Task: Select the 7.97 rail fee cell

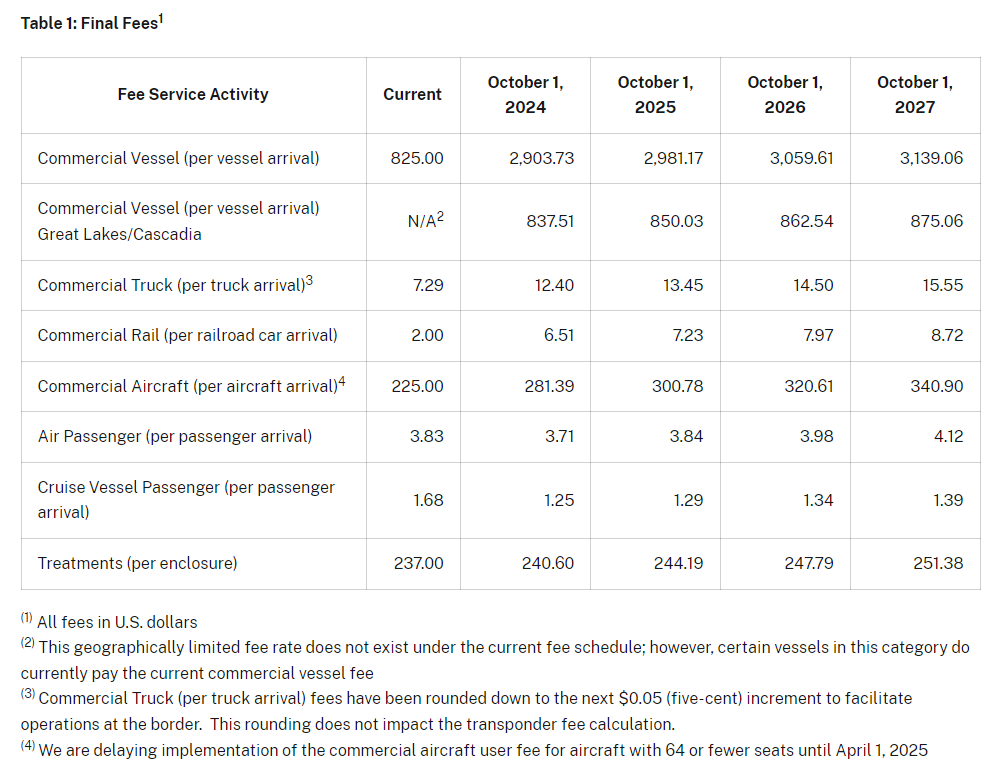Action: pyautogui.click(x=817, y=335)
